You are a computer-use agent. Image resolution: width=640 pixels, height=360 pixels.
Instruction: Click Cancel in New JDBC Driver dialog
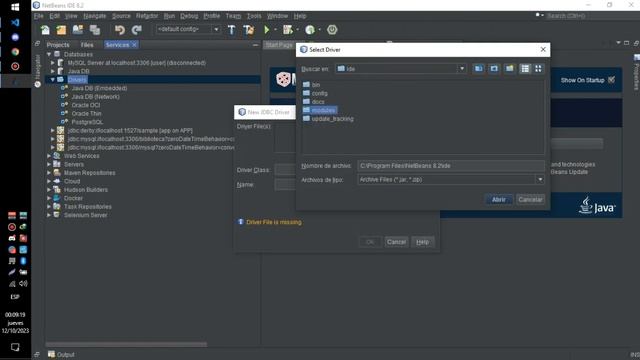[x=396, y=242]
